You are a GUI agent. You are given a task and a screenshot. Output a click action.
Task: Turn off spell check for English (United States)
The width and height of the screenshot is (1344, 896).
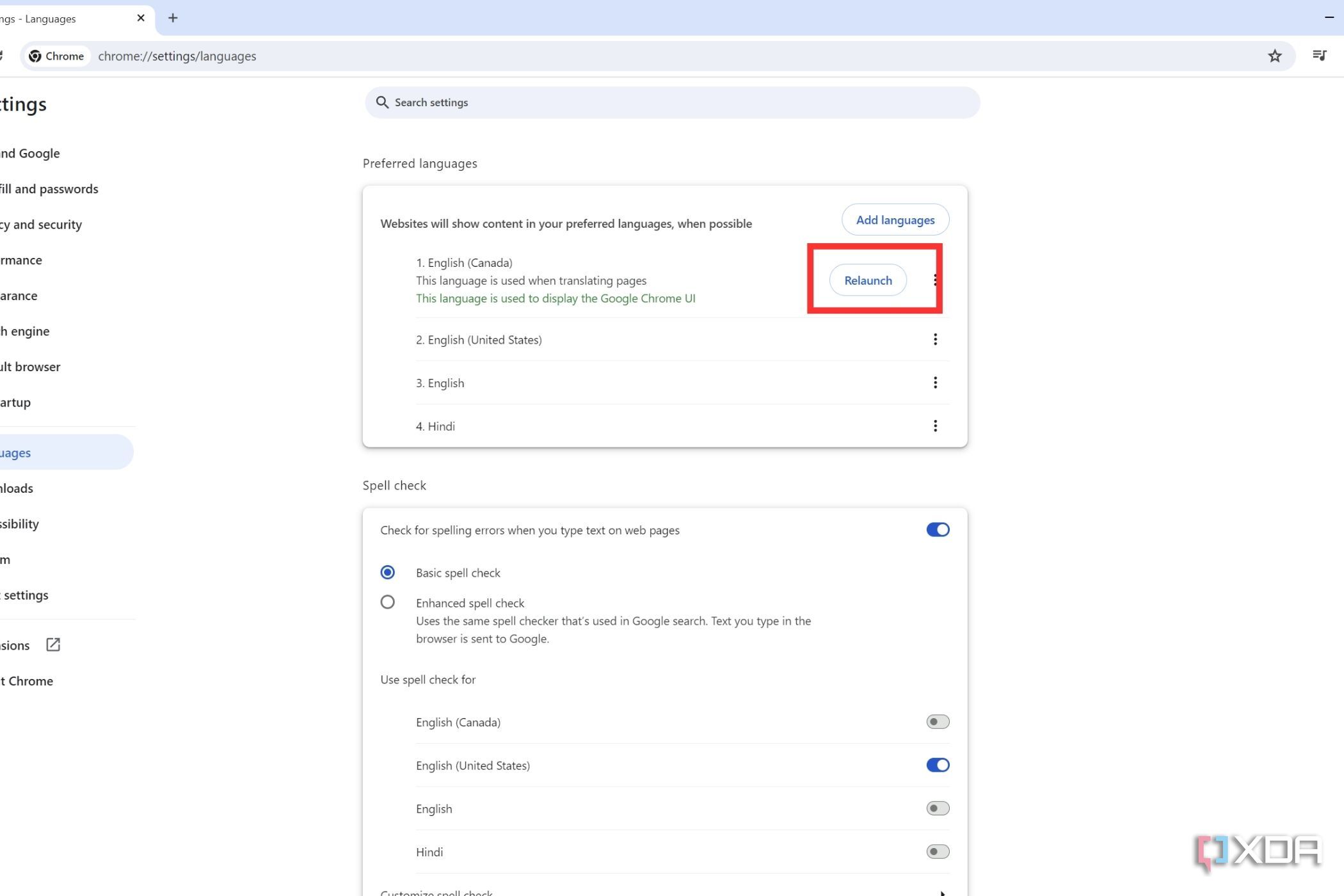coord(937,765)
